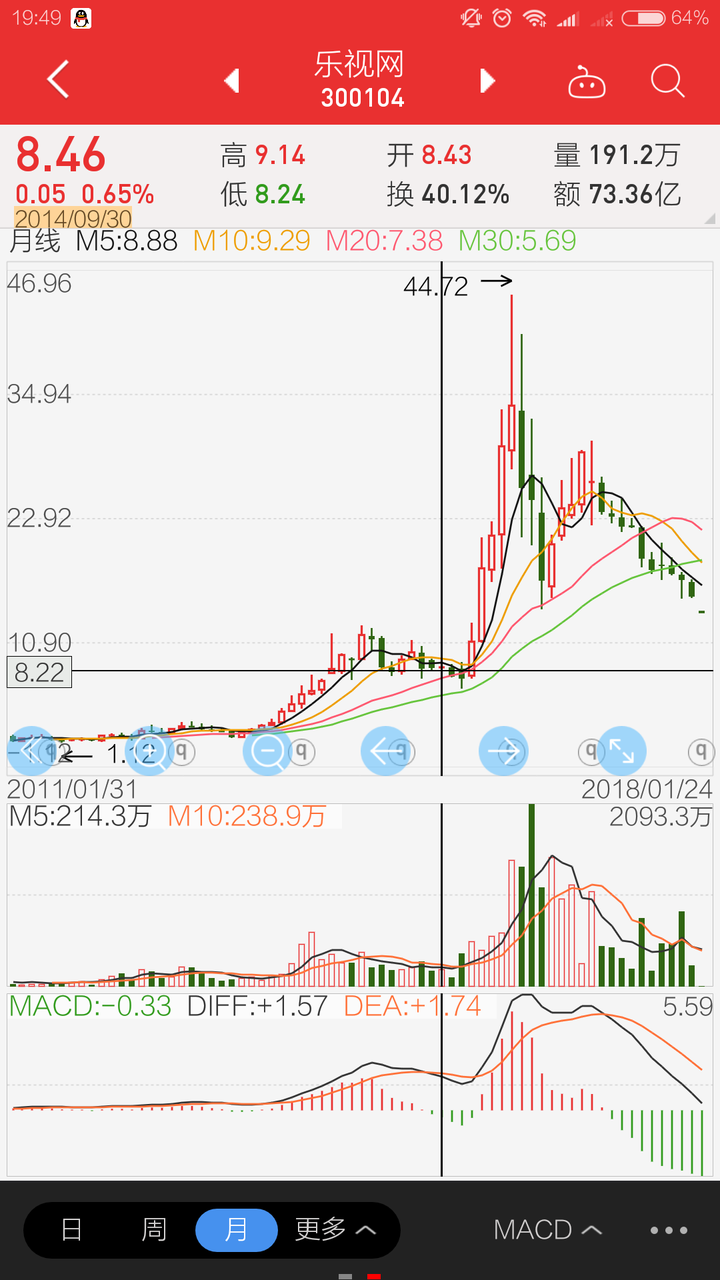
Task: Tap 额 73.36亿 amount value
Action: point(617,194)
